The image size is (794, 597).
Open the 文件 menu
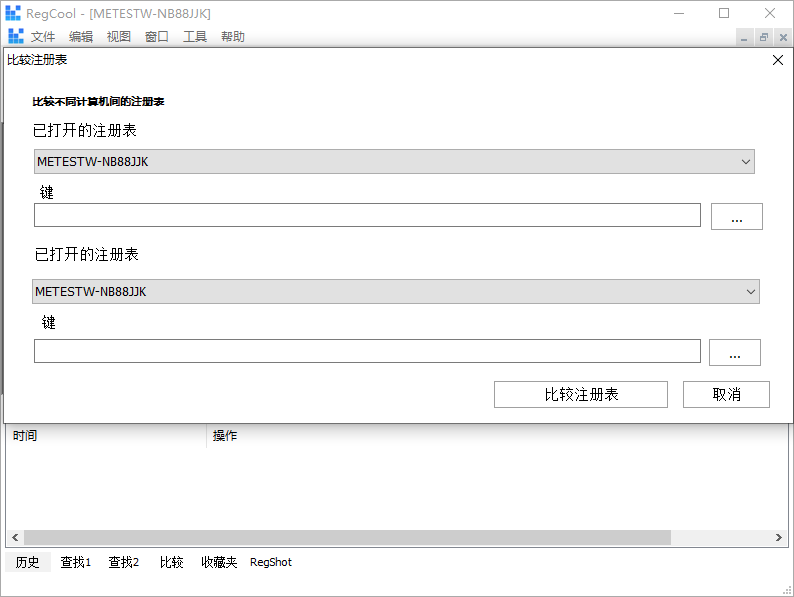coord(43,36)
